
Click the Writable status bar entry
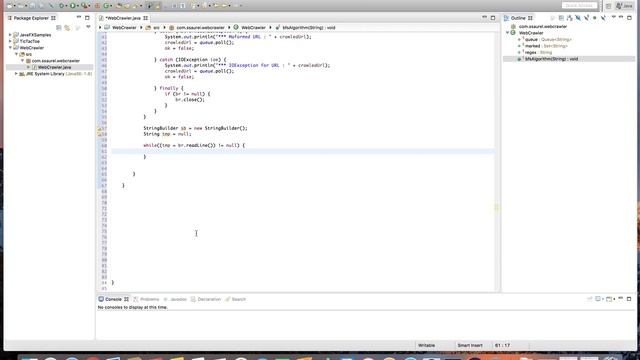427,345
